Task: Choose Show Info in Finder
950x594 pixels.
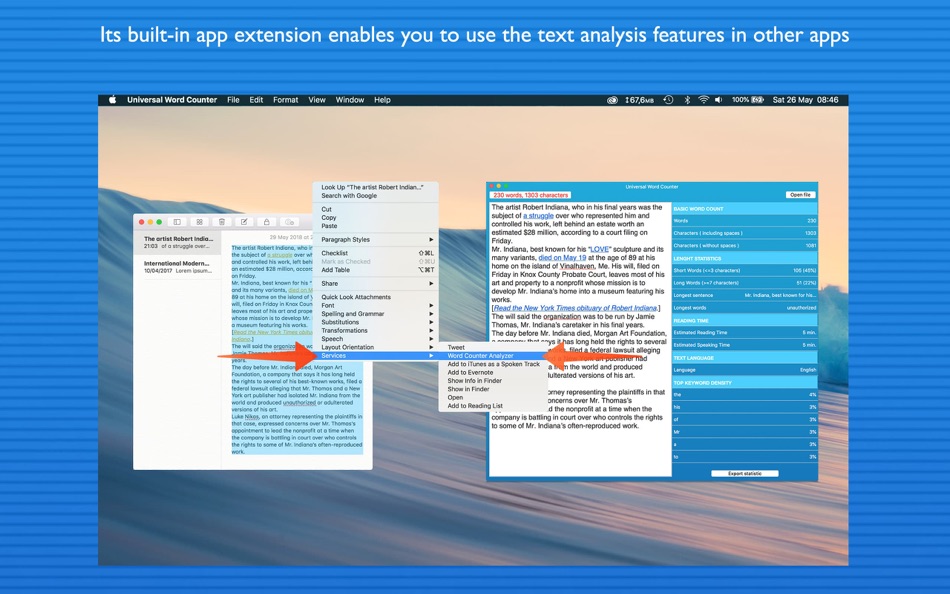Action: coord(493,381)
